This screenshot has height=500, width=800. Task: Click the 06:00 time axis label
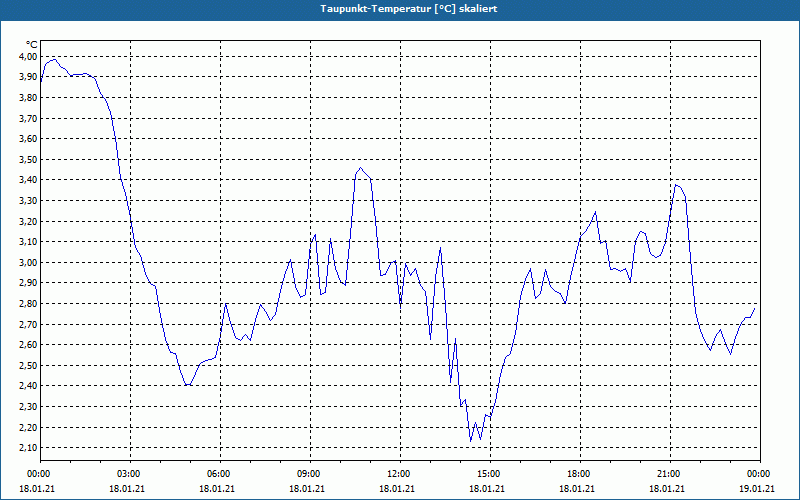coord(220,474)
